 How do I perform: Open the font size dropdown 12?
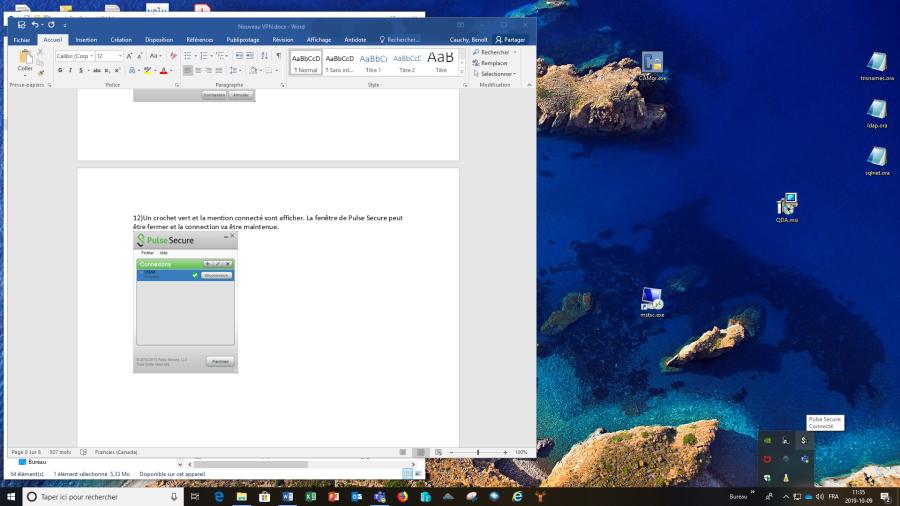tap(120, 56)
